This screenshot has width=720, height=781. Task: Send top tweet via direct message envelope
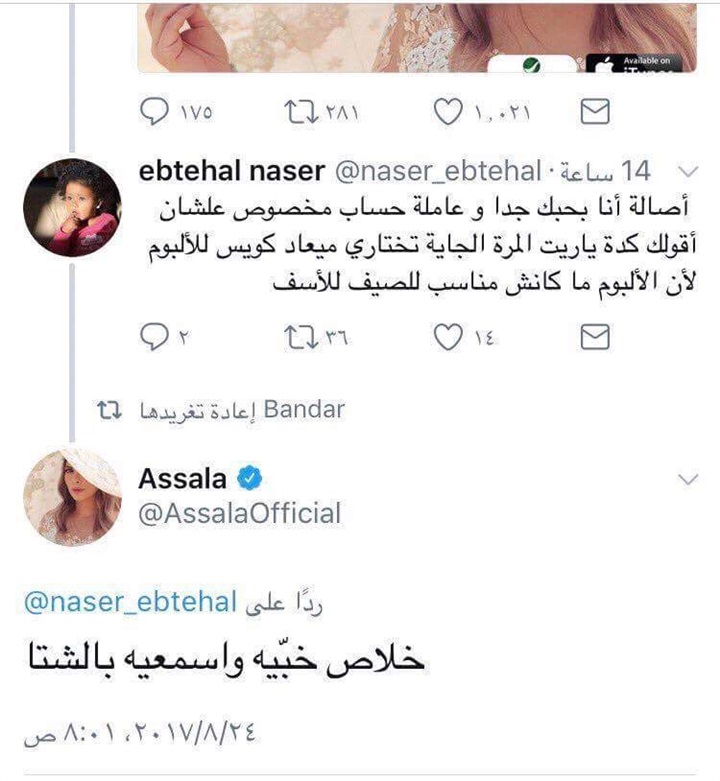click(x=595, y=111)
